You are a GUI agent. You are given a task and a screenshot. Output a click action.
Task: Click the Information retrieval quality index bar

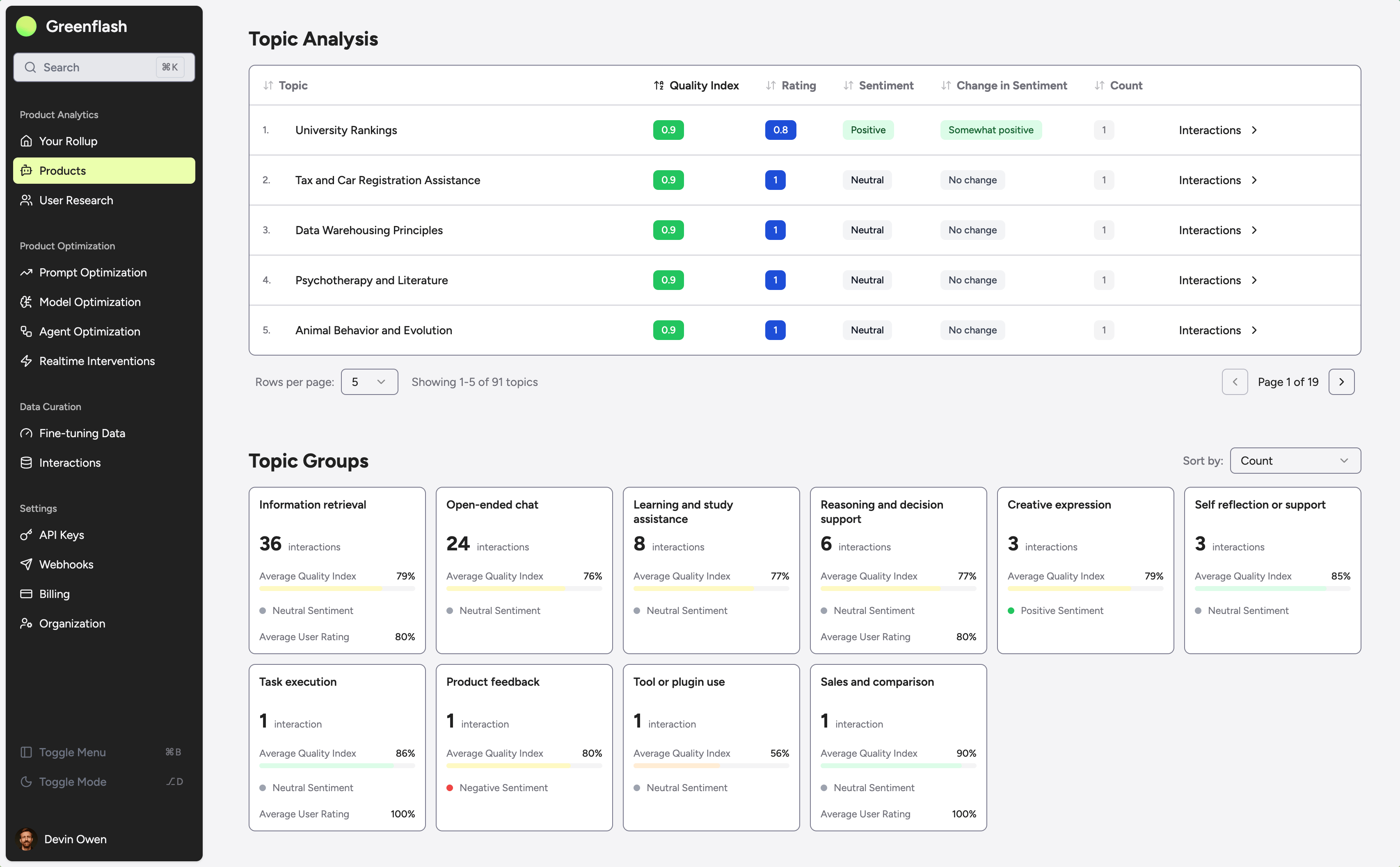[337, 589]
